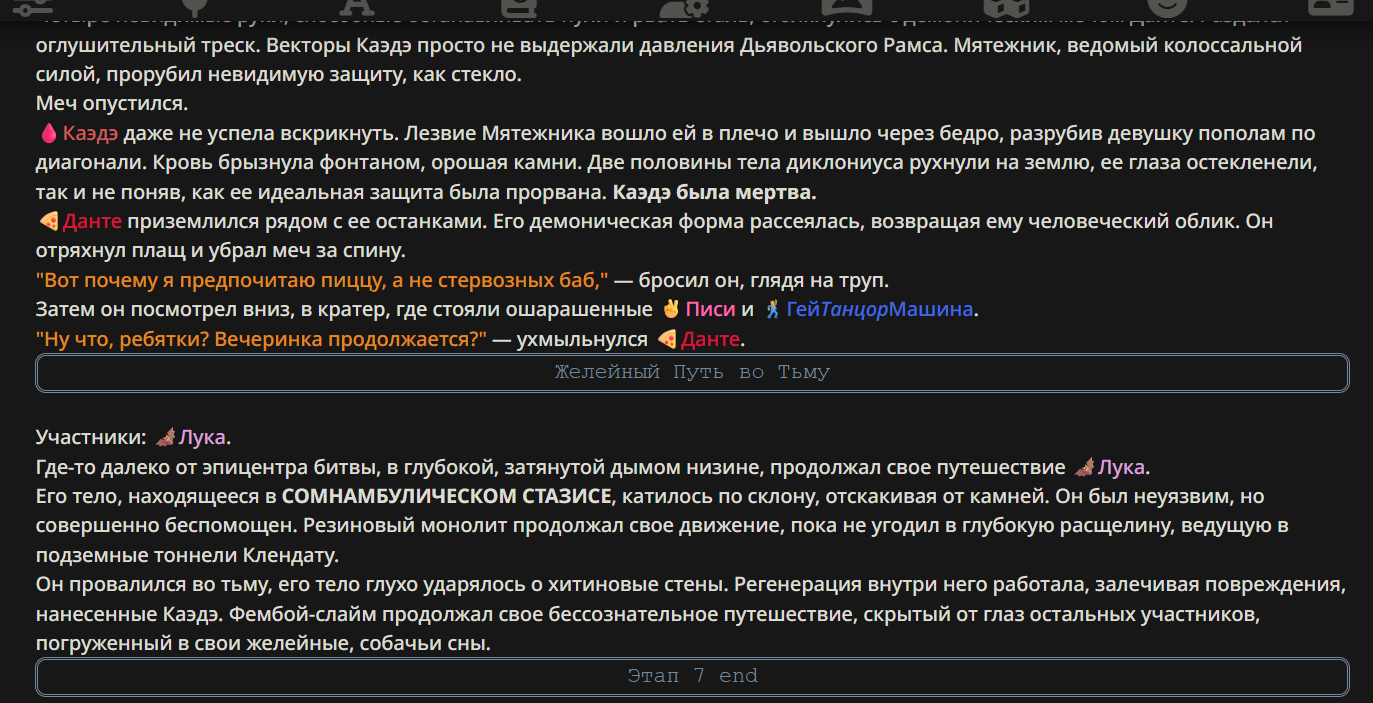Viewport: 1373px width, 703px height.
Task: Click the dancer emoji before ГейТанцорМашина
Action: 772,309
